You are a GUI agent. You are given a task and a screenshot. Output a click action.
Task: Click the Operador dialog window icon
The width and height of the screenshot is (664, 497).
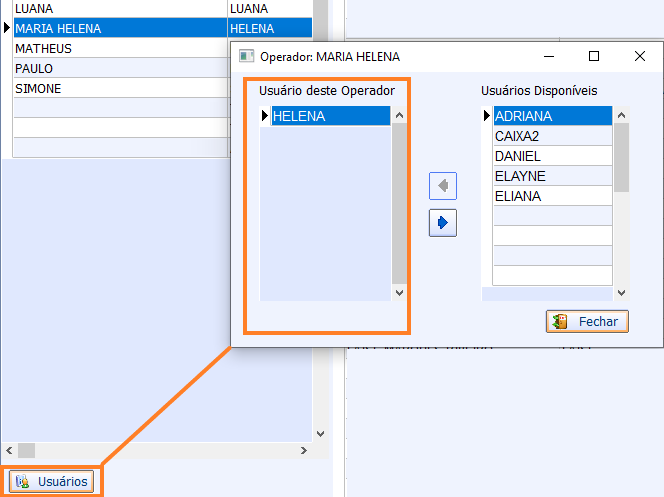coord(246,57)
